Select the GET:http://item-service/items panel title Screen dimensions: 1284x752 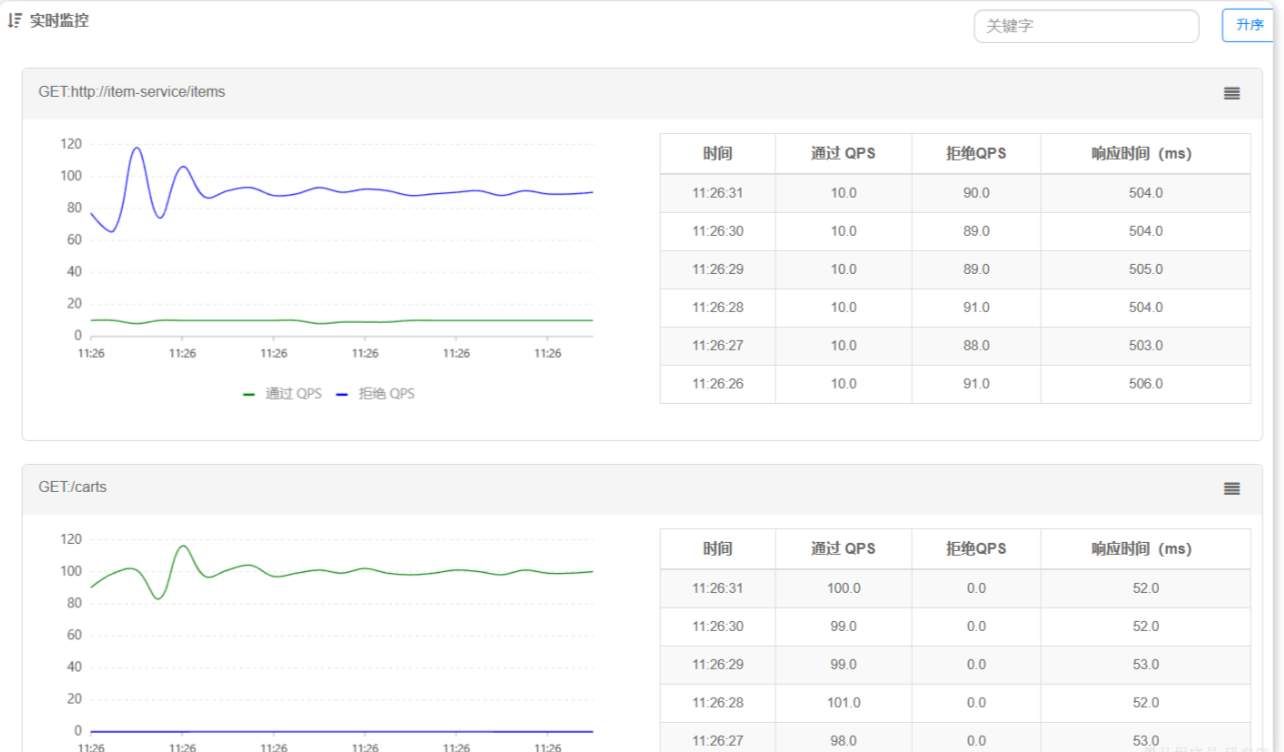[x=132, y=92]
